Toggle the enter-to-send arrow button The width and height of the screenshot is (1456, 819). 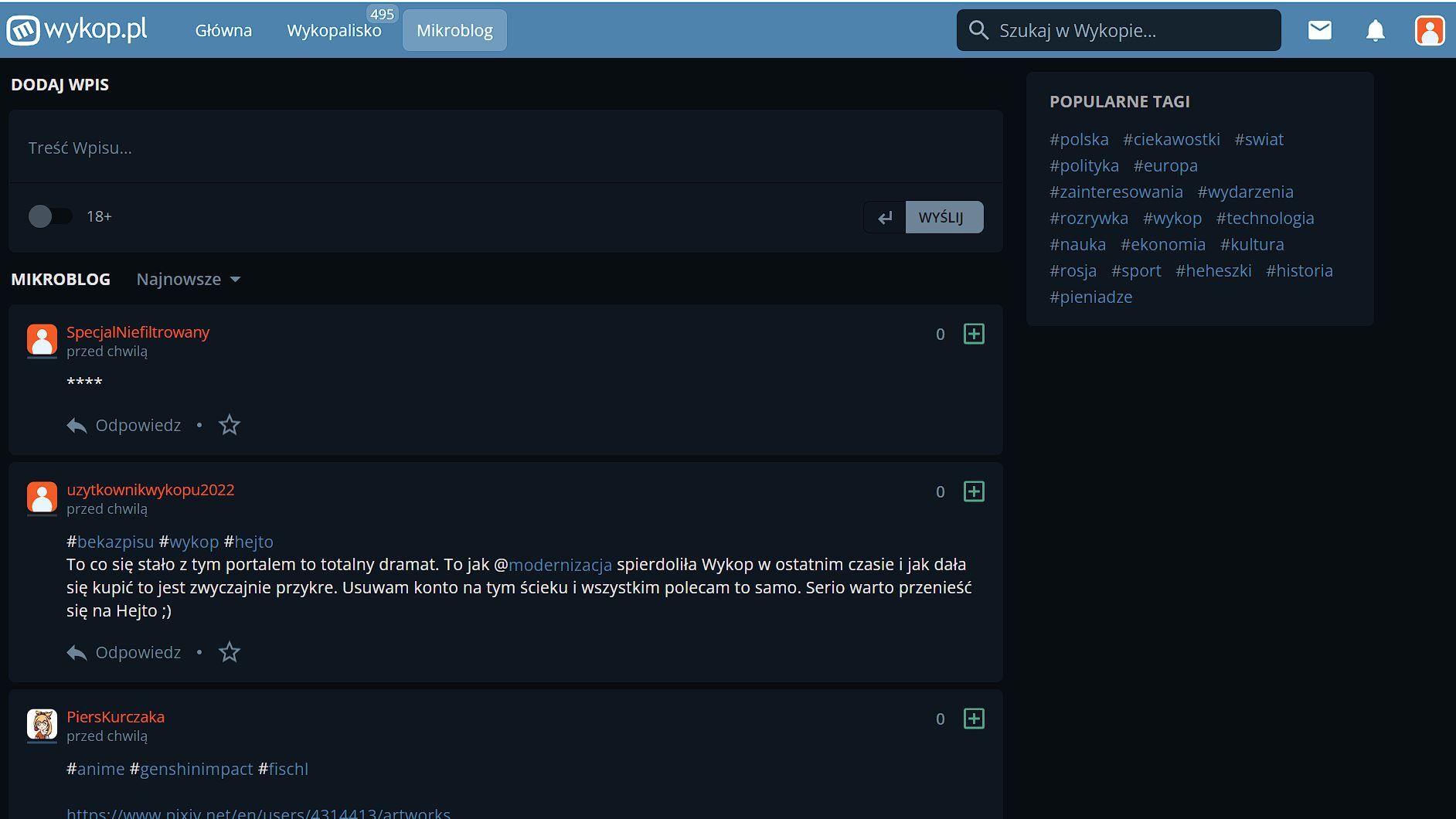point(885,217)
